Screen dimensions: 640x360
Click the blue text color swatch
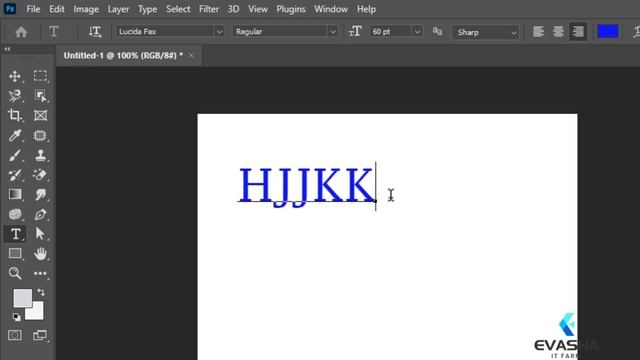(607, 31)
